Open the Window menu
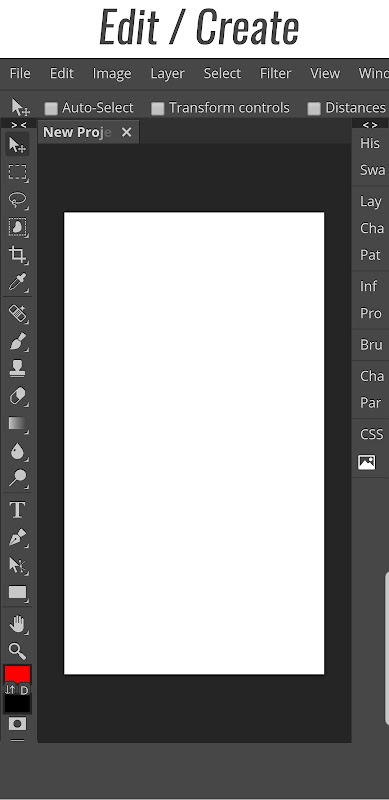Viewport: 389px width, 800px height. [373, 73]
